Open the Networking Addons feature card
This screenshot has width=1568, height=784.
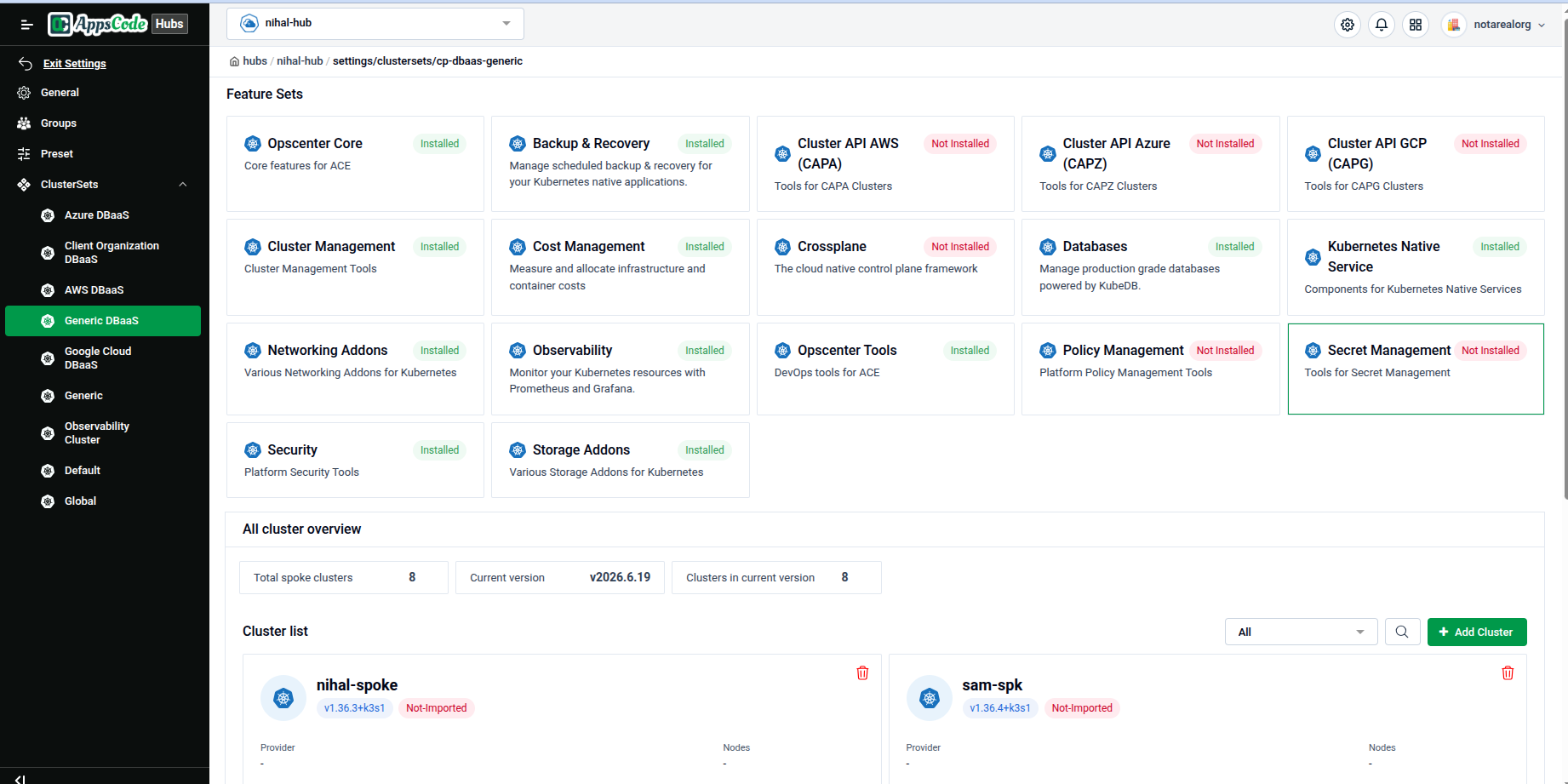pyautogui.click(x=355, y=369)
